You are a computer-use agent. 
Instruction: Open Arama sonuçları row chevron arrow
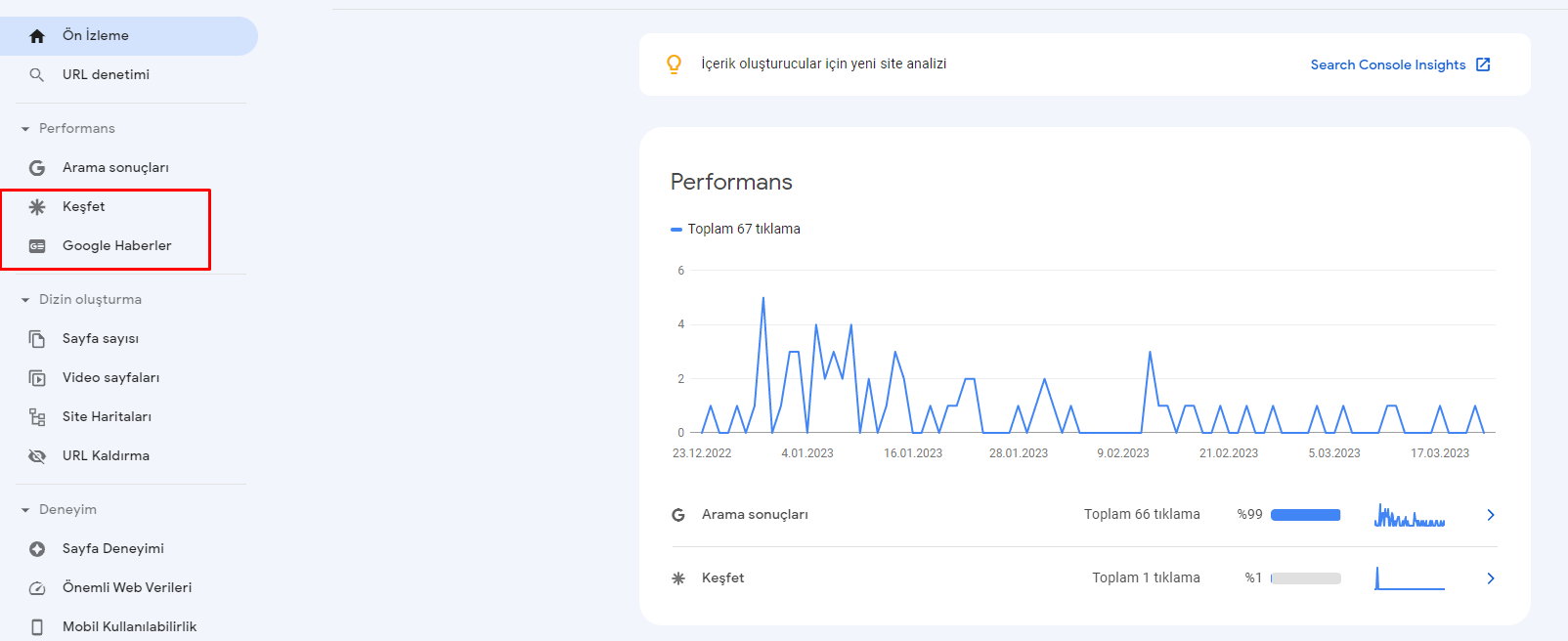coord(1491,515)
